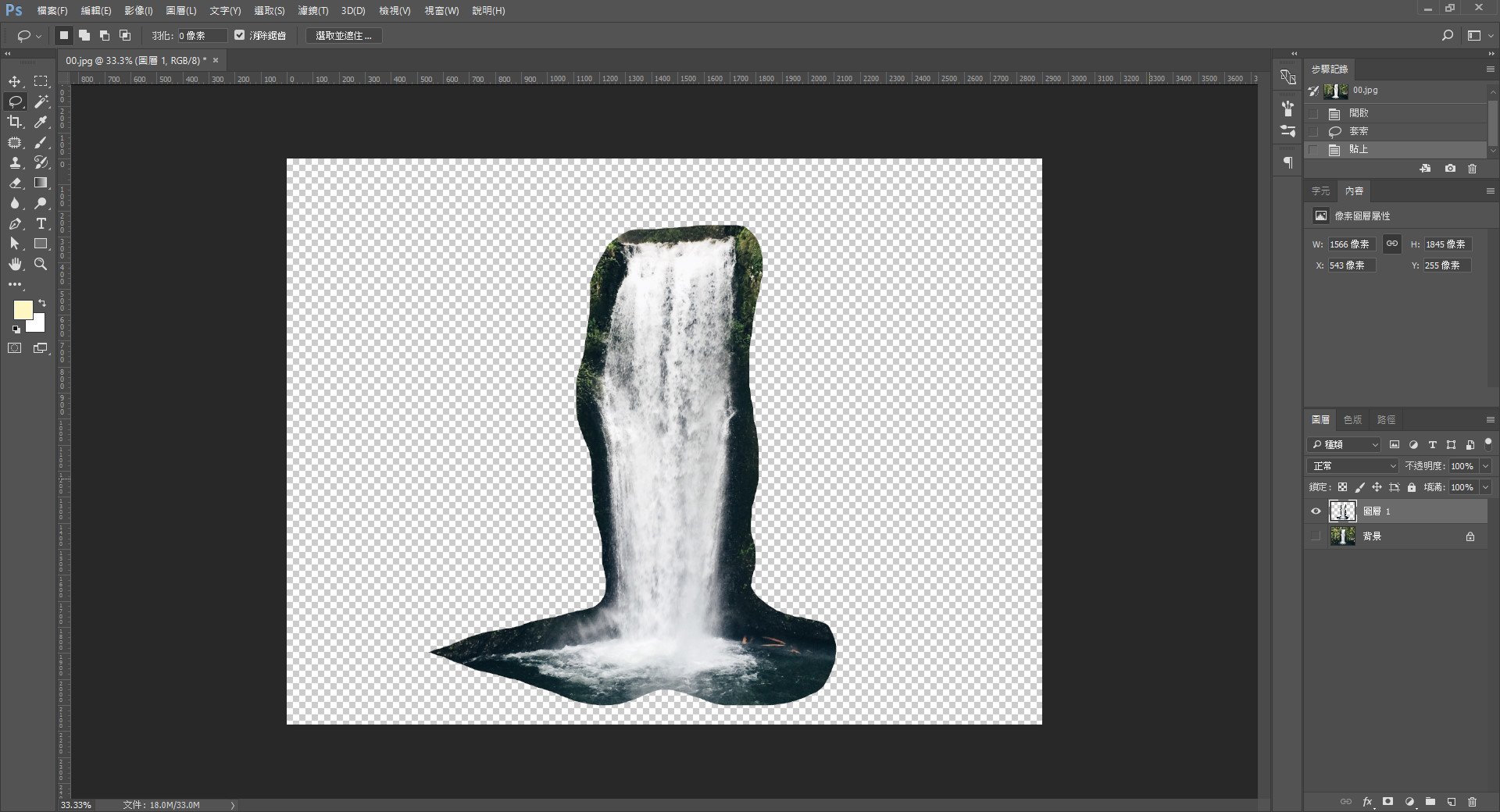Select the Path Selection tool
Image resolution: width=1500 pixels, height=812 pixels.
coord(15,244)
